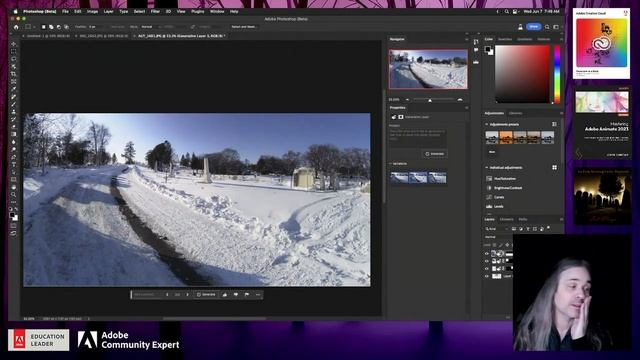Click Generate in the contextual task bar
Screen dimensions: 640x360
tap(207, 294)
